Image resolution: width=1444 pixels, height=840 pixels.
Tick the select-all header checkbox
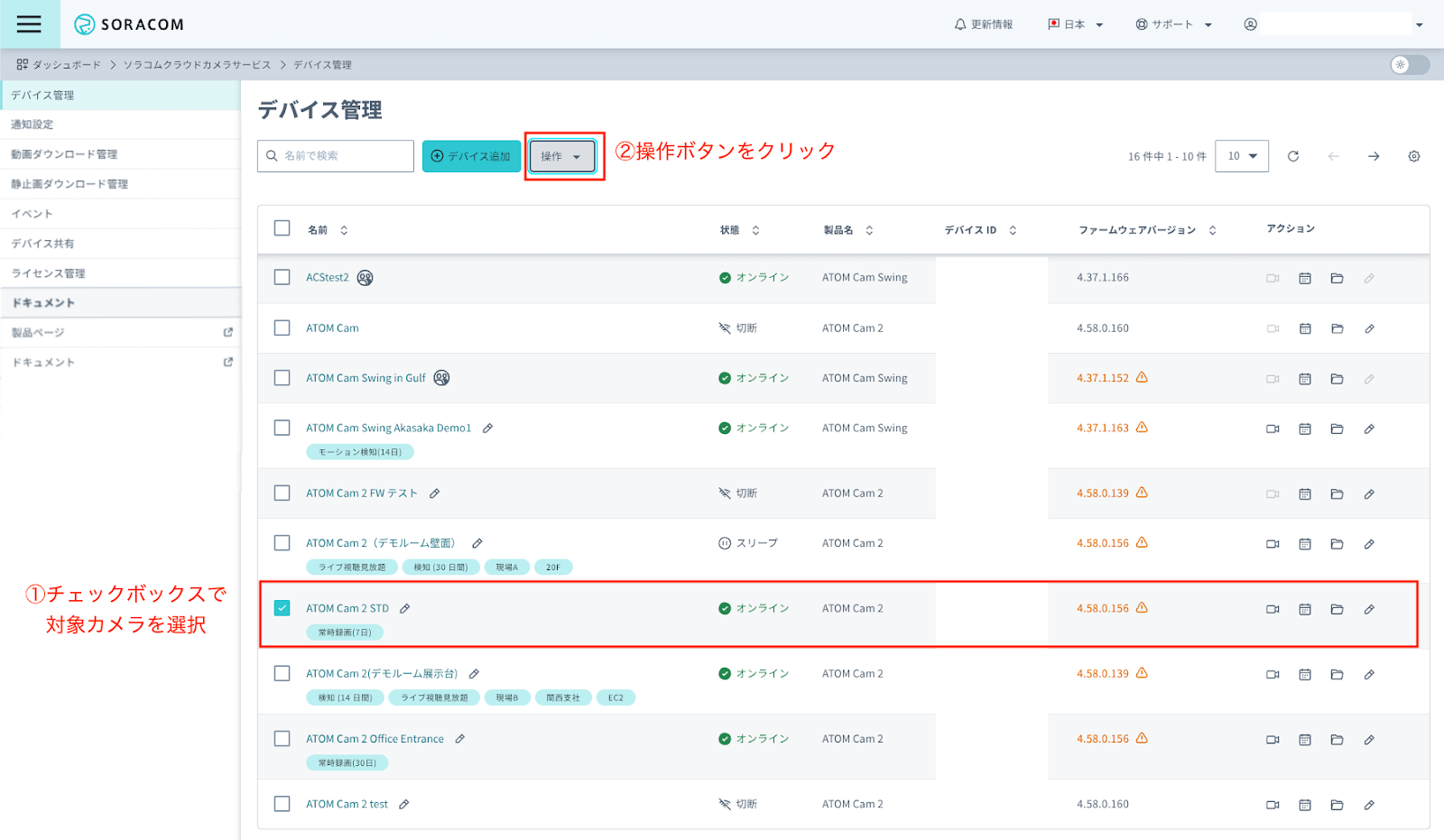point(282,228)
